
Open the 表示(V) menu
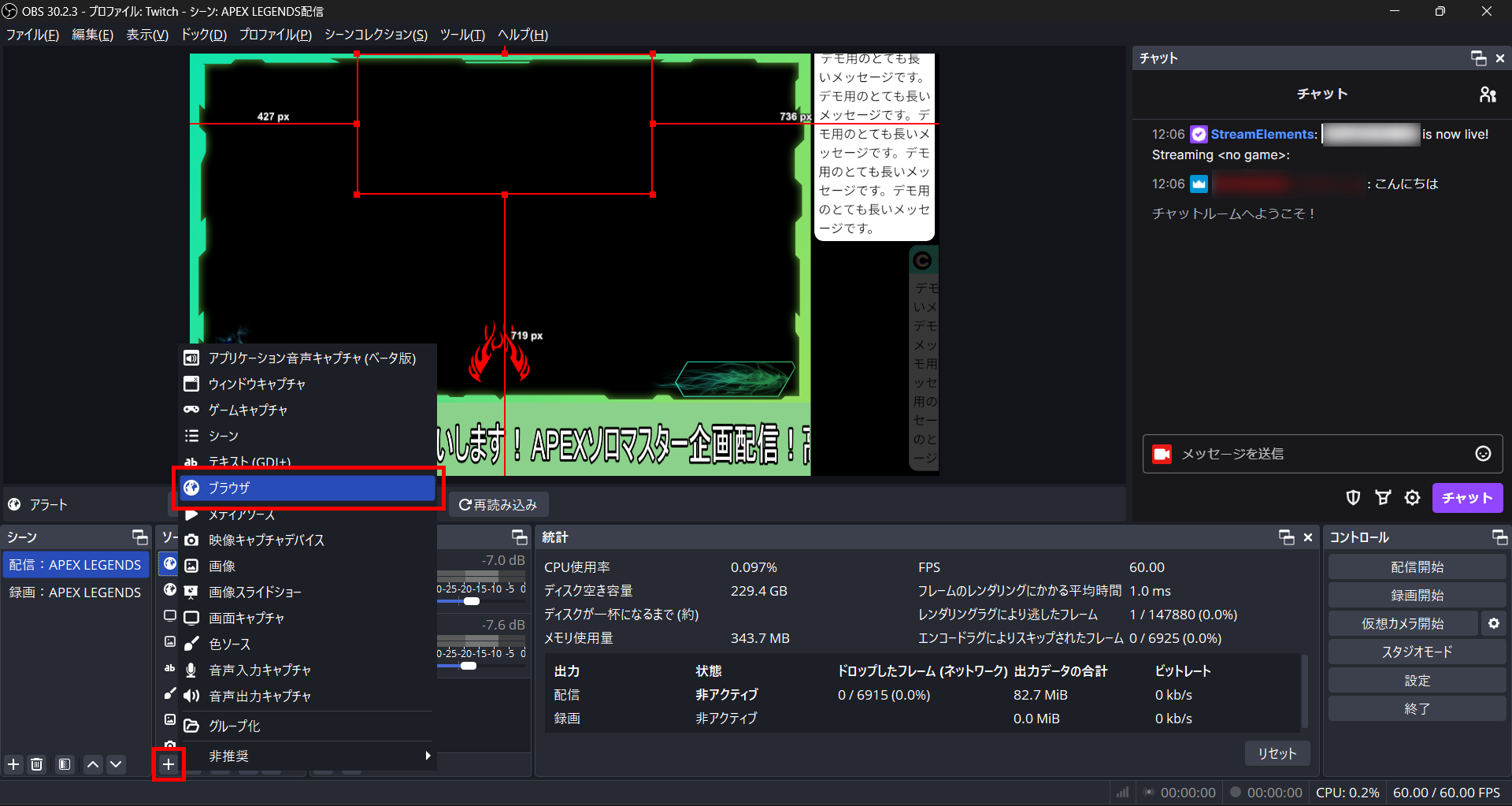click(x=147, y=35)
